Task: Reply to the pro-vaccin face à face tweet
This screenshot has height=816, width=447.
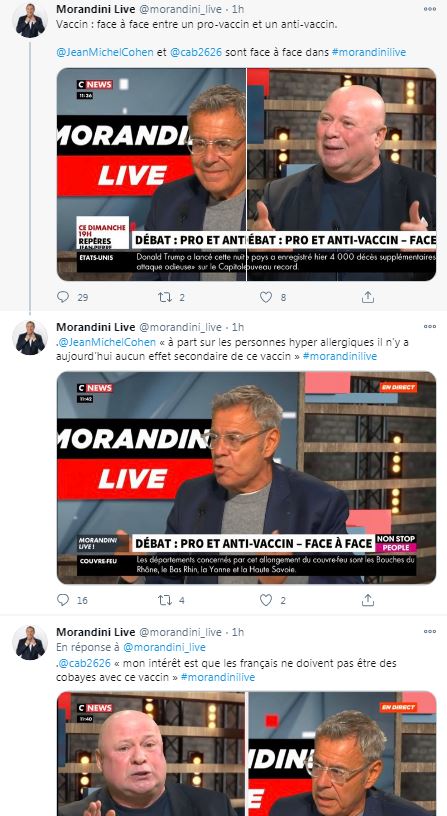Action: coord(63,297)
